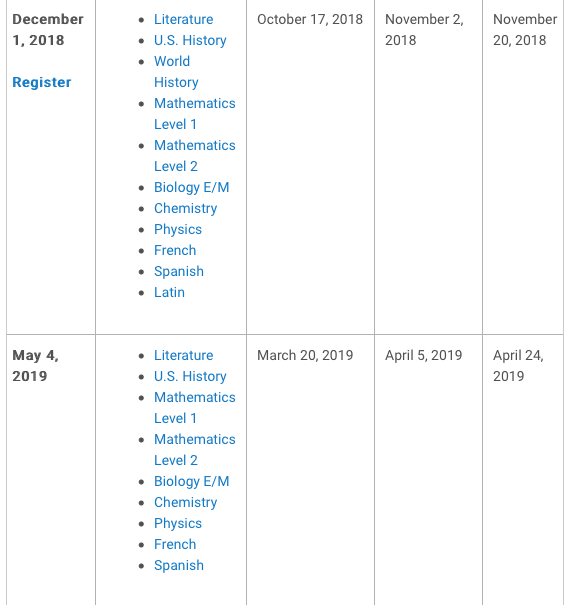Viewport: 568px width, 605px height.
Task: Select Mathematics Level 1 in December row
Action: tap(195, 114)
